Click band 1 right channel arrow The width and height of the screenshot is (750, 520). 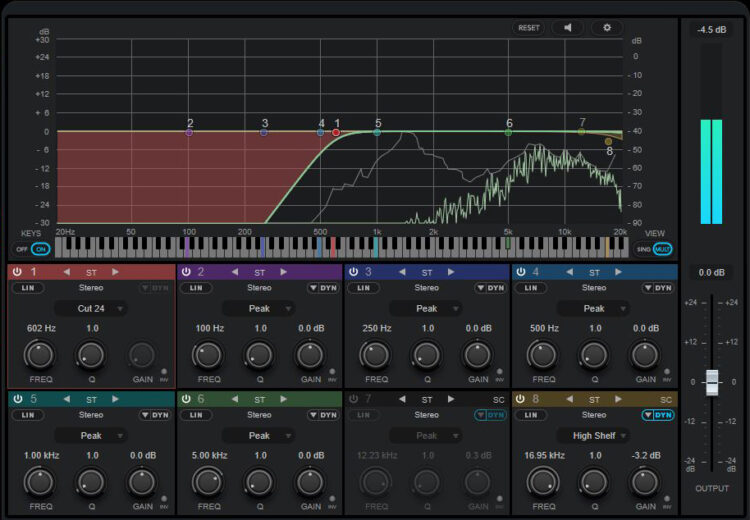click(115, 272)
